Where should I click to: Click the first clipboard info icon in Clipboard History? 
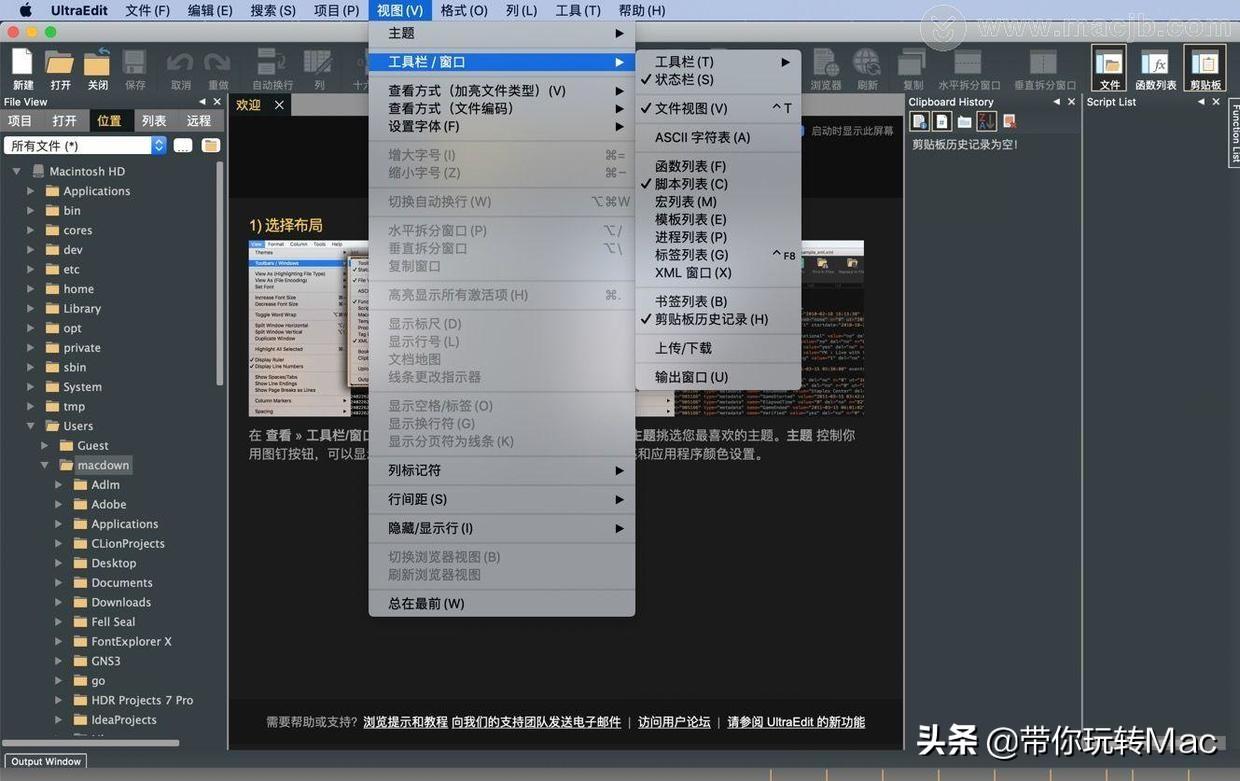click(x=920, y=121)
